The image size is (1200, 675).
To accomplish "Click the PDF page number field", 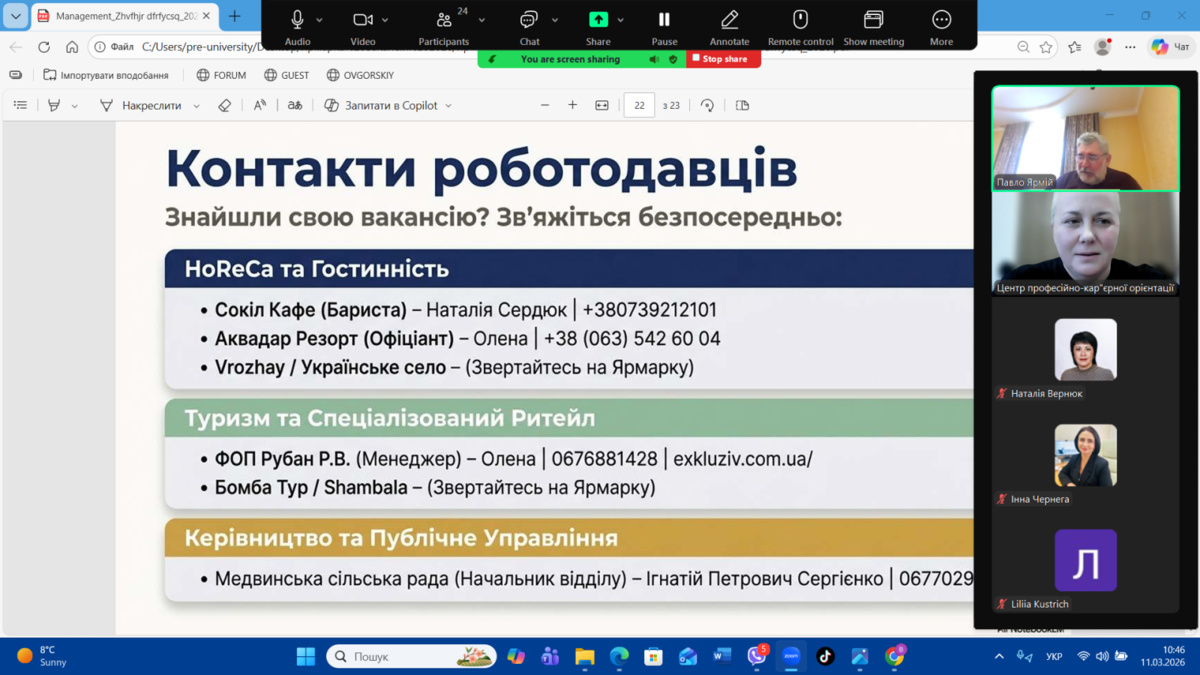I will 639,105.
